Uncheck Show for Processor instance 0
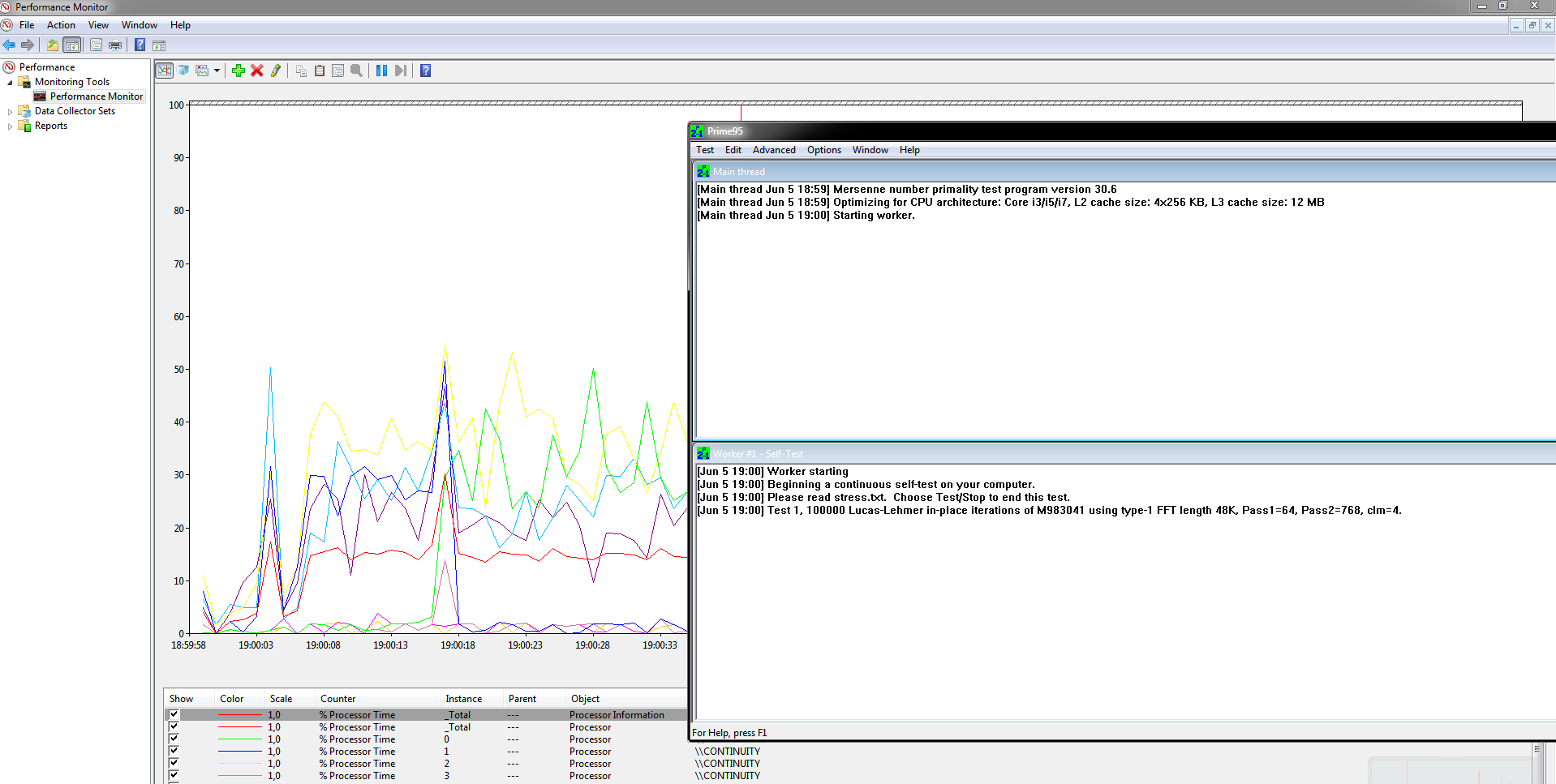 click(x=174, y=739)
